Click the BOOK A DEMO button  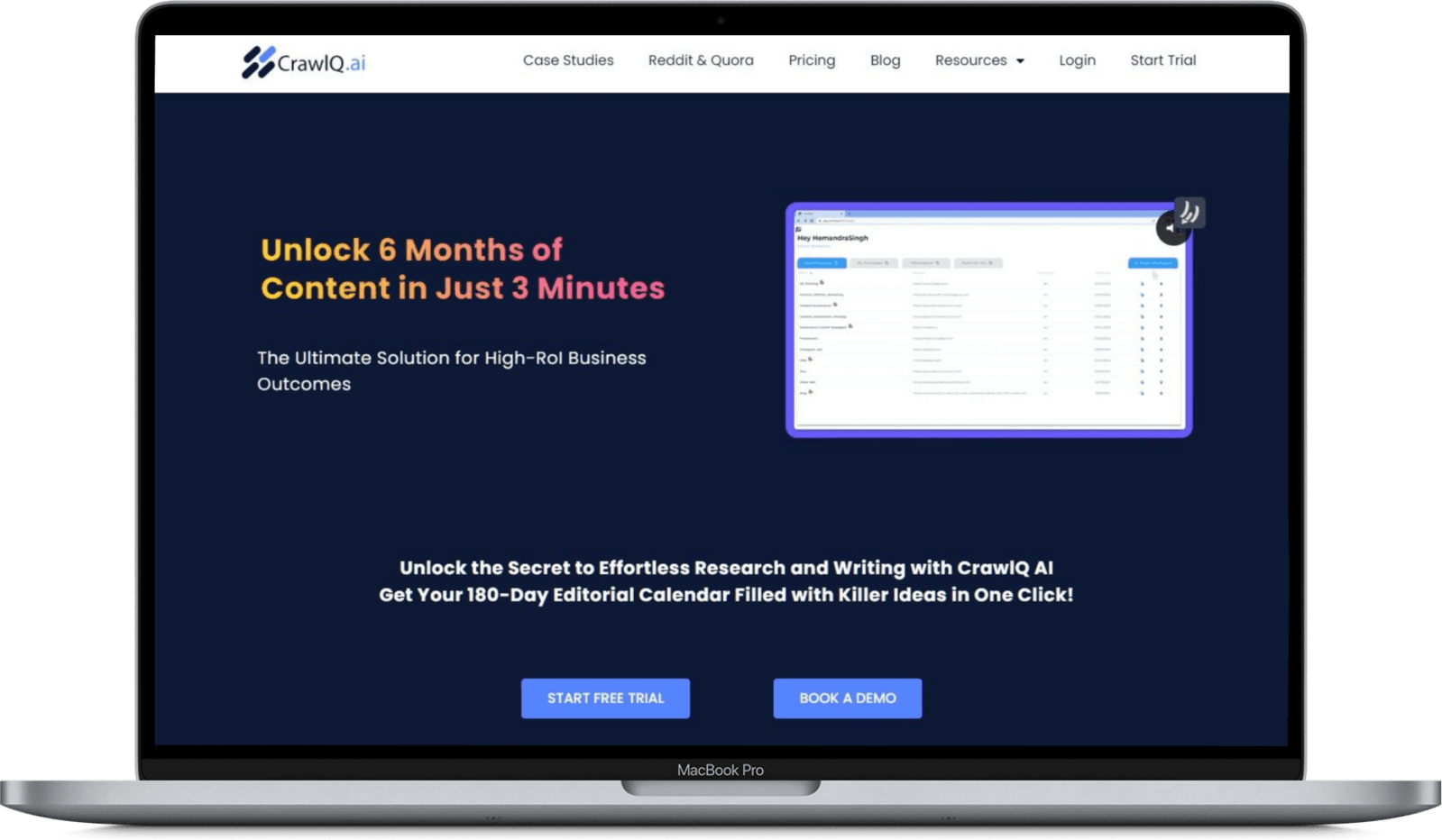848,698
